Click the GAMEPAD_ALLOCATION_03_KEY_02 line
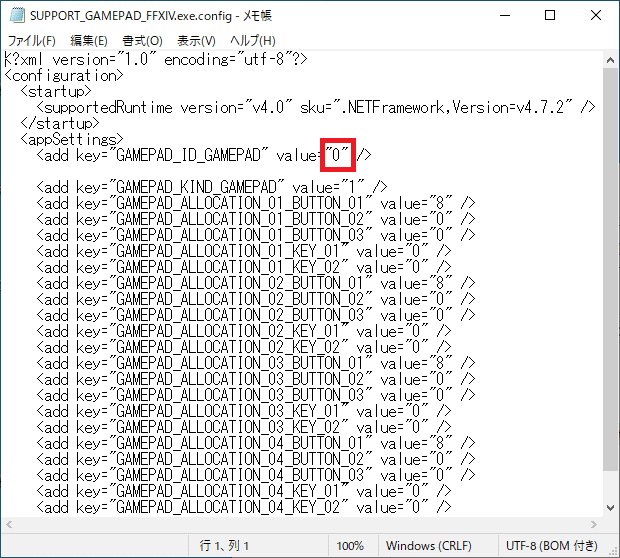 click(244, 427)
